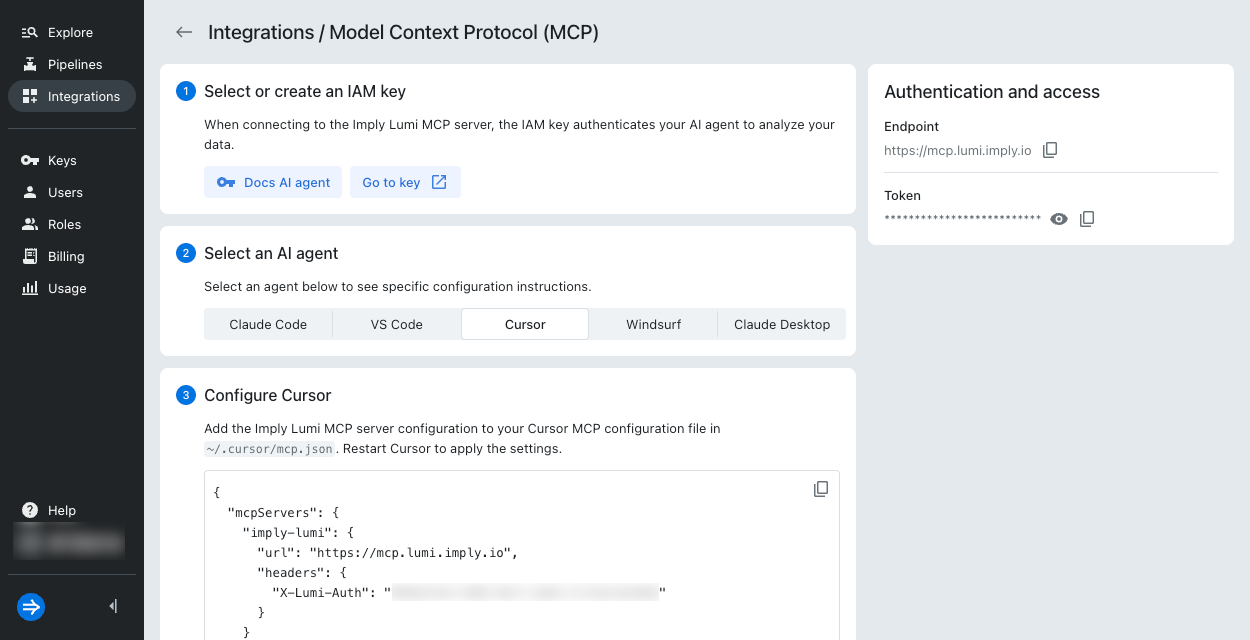The height and width of the screenshot is (640, 1250).
Task: Reveal the token with the eye icon
Action: [1059, 219]
